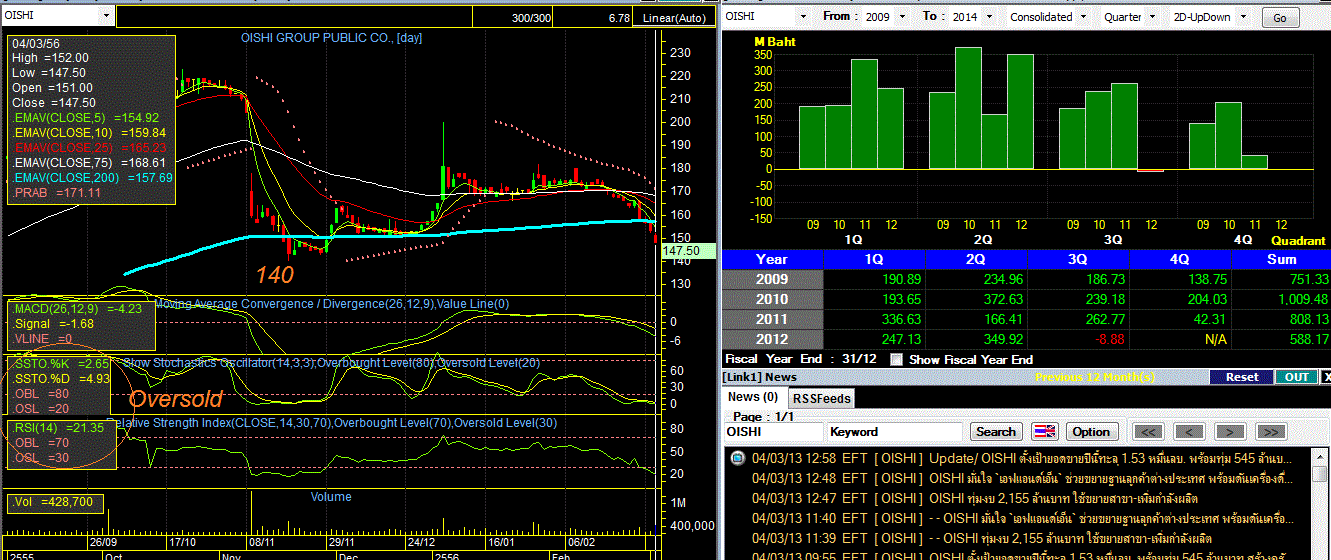Click the Previous 12 Month(s) label

pyautogui.click(x=1096, y=377)
